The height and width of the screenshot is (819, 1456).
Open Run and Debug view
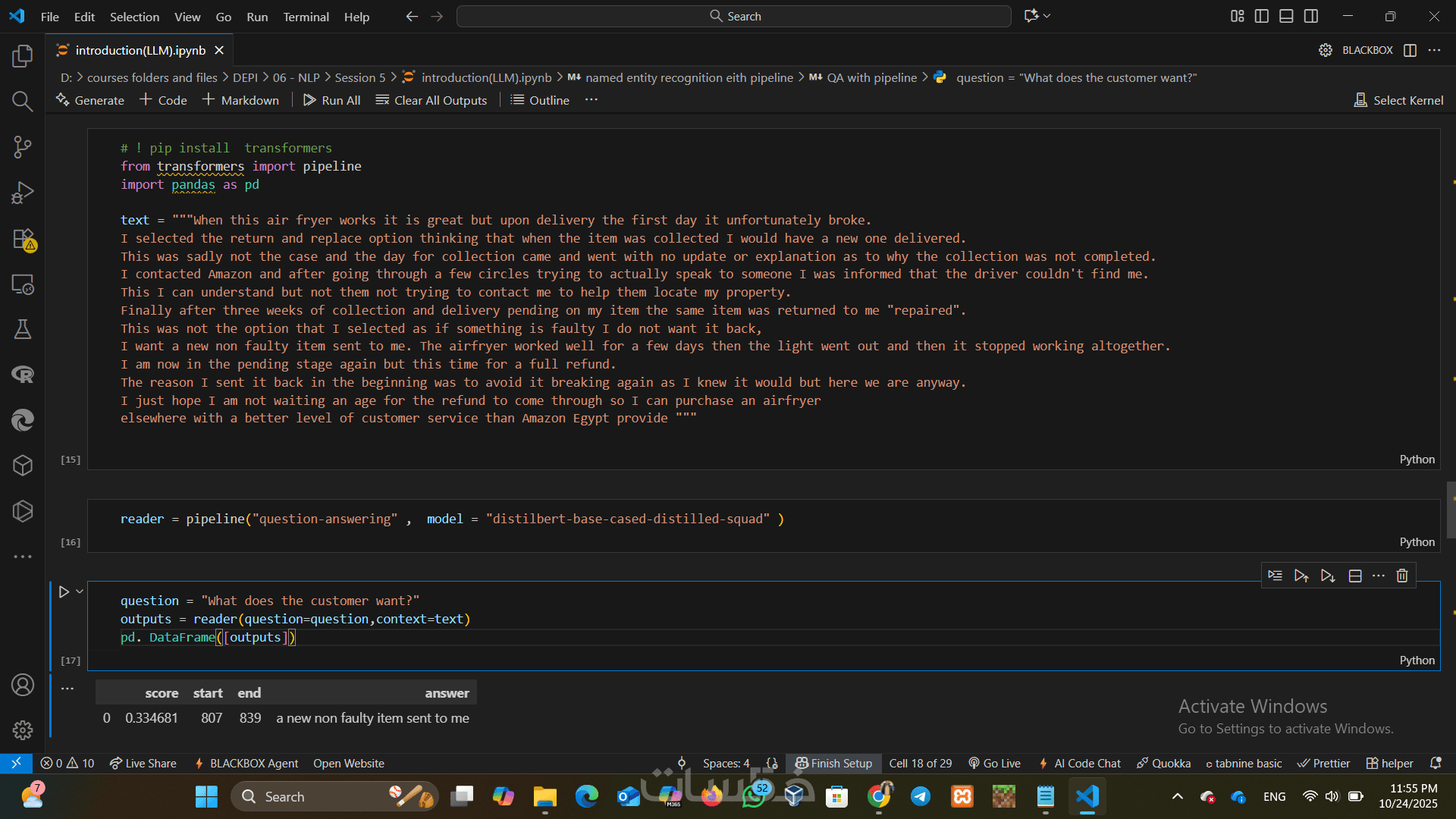(23, 193)
